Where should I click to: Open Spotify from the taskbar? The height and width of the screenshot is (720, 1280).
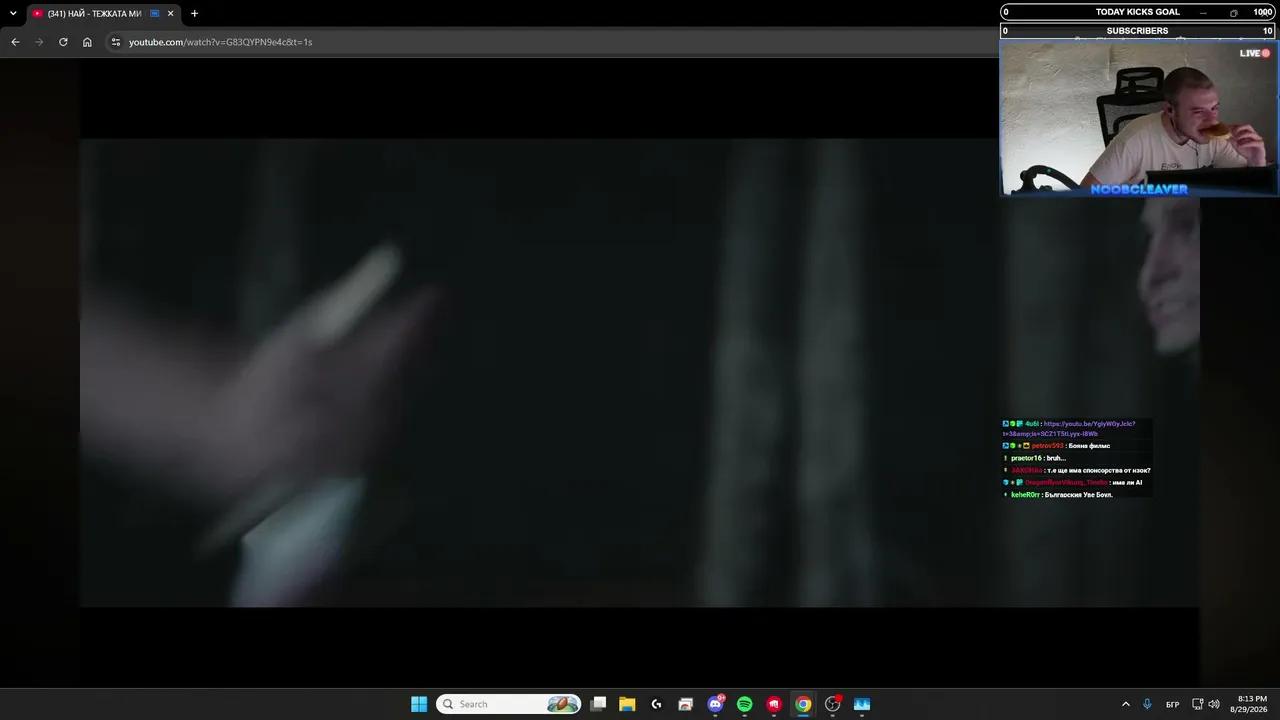(x=744, y=704)
